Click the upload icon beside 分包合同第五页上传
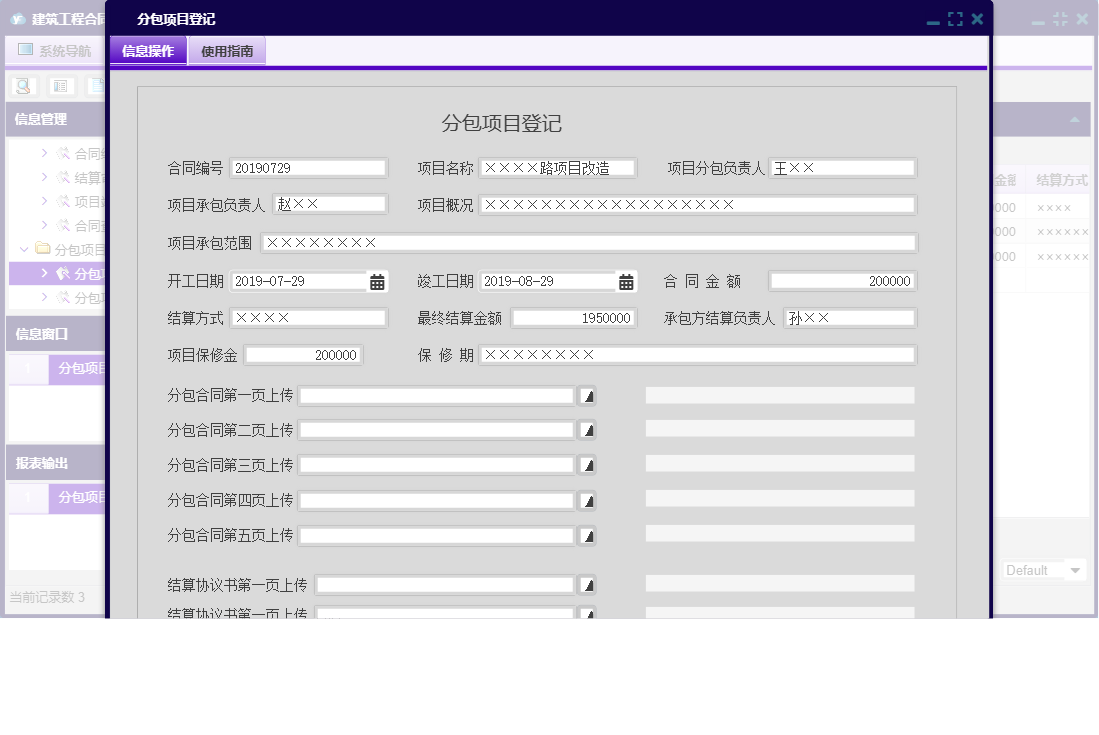The image size is (1099, 735). [x=587, y=535]
